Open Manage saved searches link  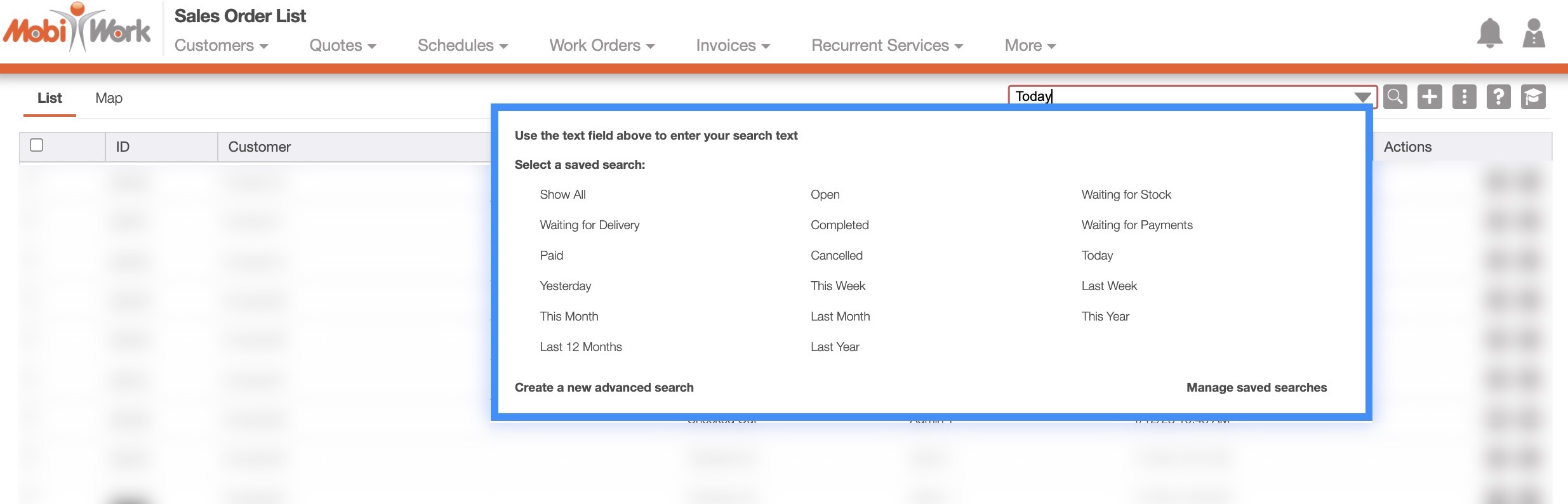pos(1256,387)
